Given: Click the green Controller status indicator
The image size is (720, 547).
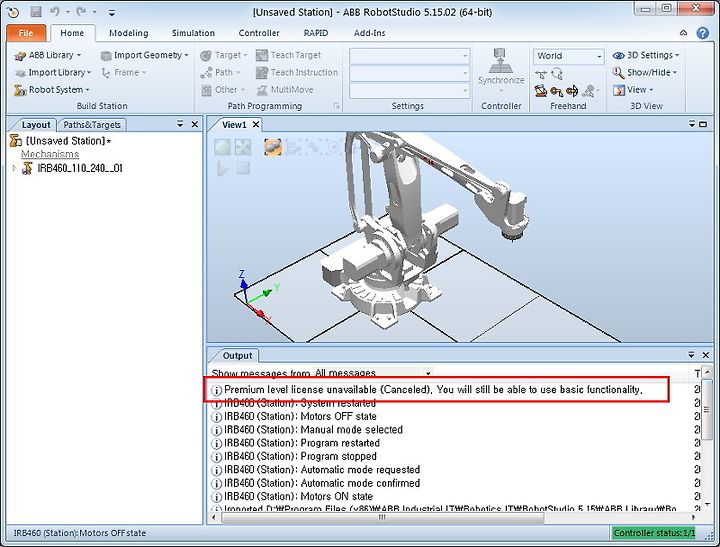Looking at the screenshot, I should coord(654,533).
